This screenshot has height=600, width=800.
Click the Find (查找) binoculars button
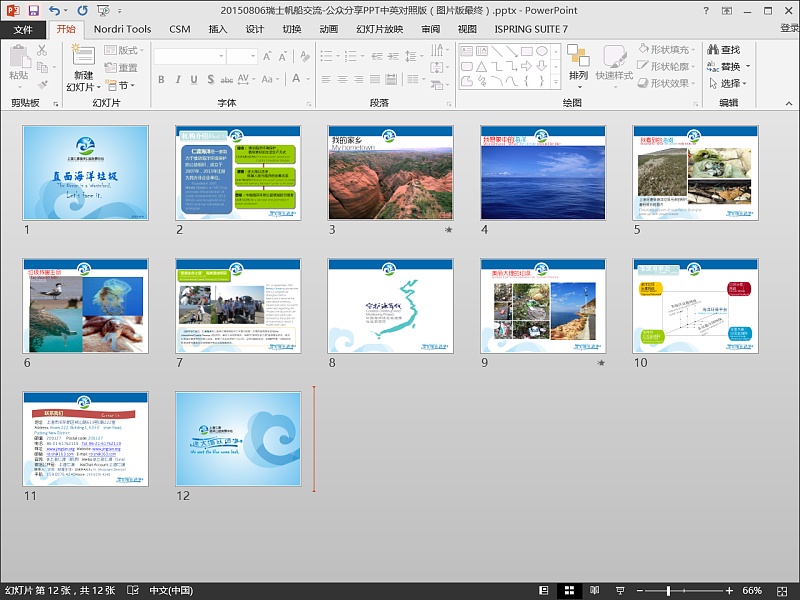click(x=723, y=49)
